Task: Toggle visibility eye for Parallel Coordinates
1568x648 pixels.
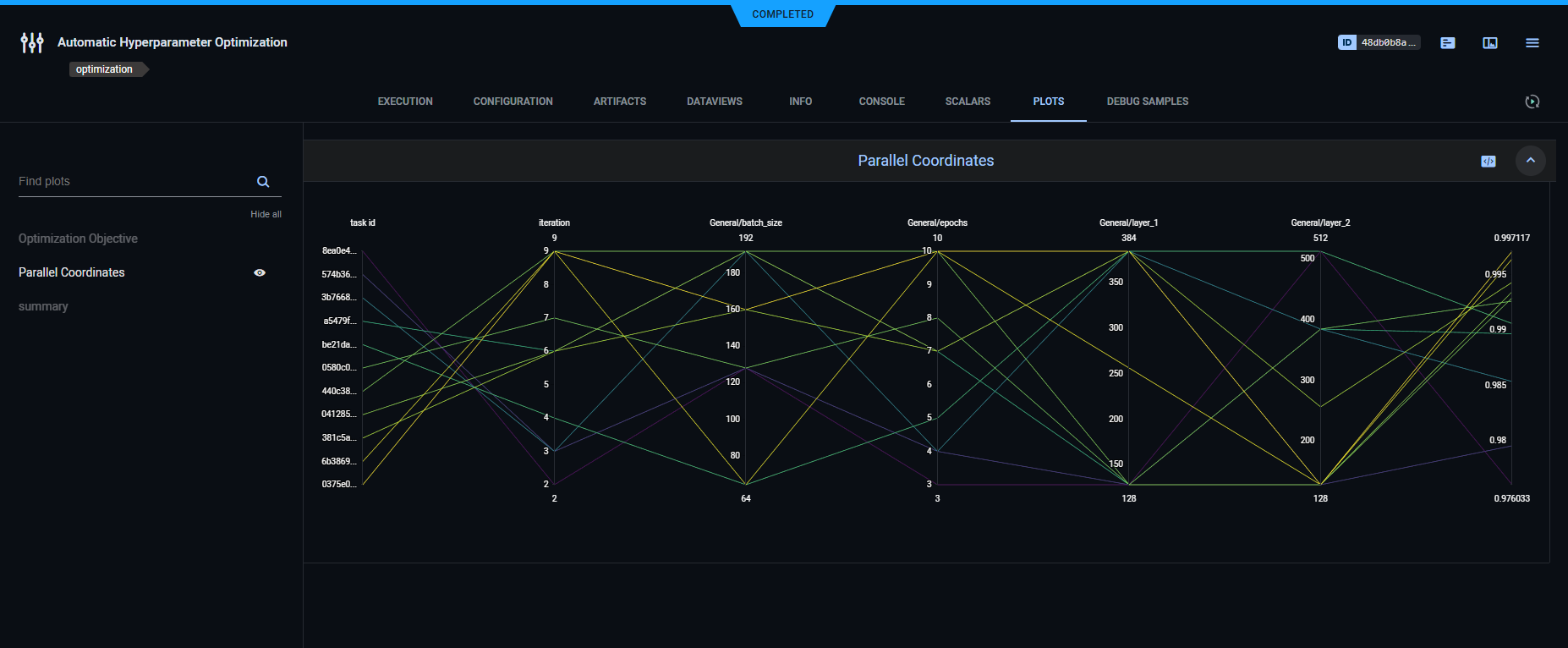Action: point(260,272)
